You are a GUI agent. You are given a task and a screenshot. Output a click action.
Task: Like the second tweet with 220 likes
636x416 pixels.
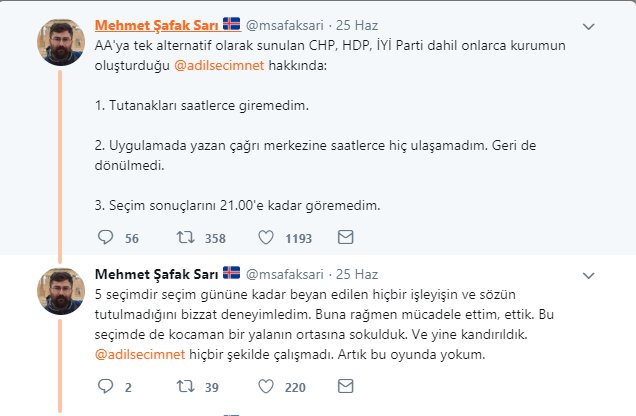267,385
